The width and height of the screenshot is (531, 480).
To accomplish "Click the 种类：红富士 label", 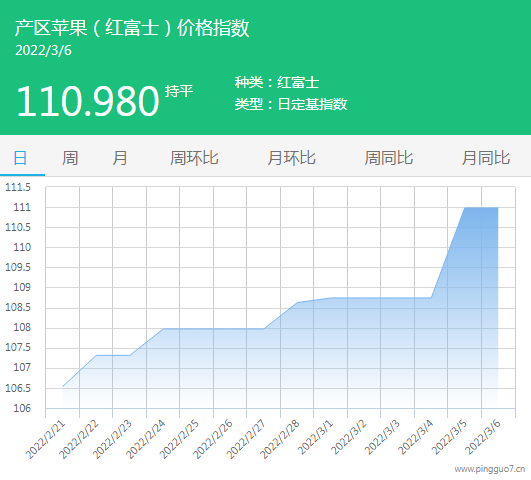I will pyautogui.click(x=277, y=82).
